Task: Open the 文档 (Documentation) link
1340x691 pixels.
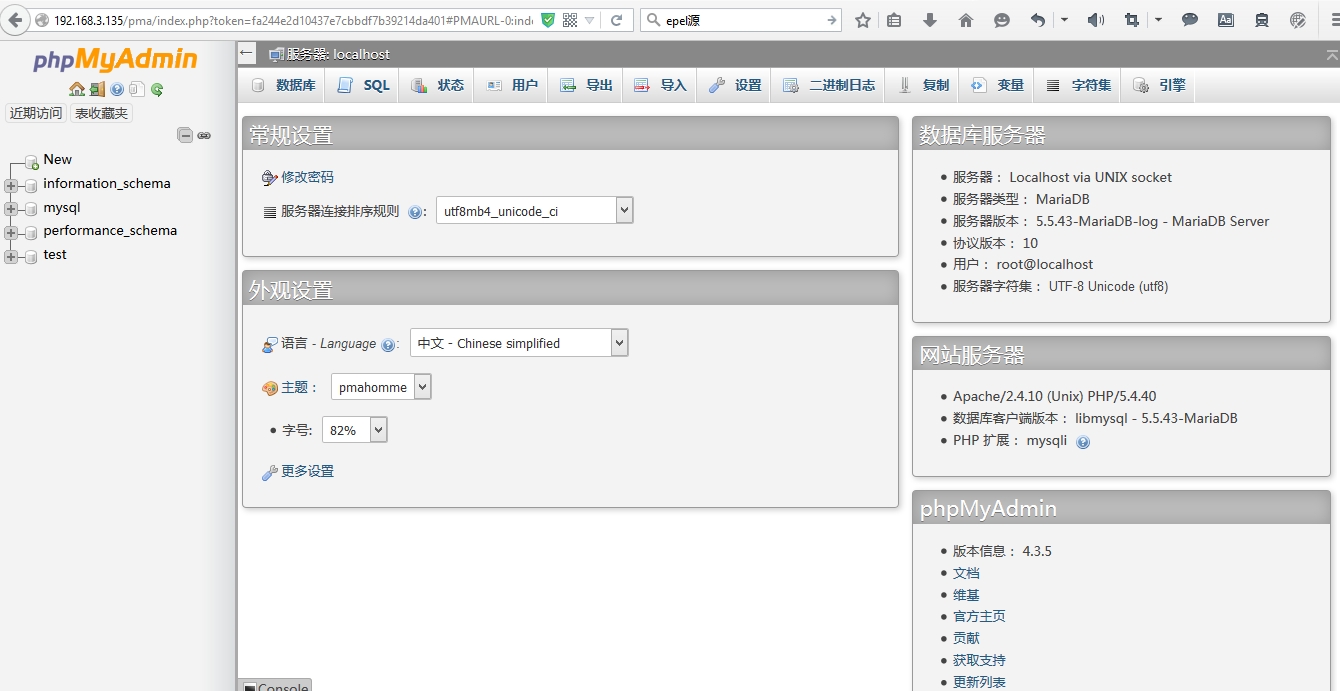Action: coord(966,573)
